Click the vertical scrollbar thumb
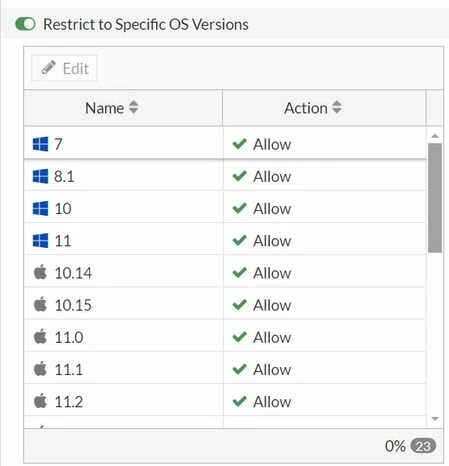The height and width of the screenshot is (466, 449). (435, 198)
